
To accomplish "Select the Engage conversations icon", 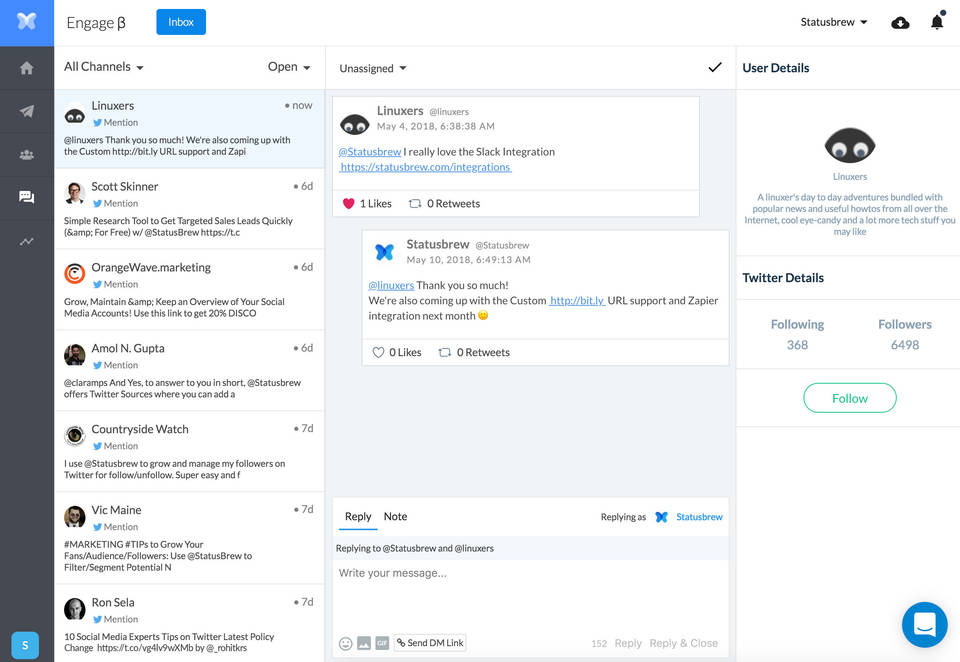I will [x=27, y=197].
